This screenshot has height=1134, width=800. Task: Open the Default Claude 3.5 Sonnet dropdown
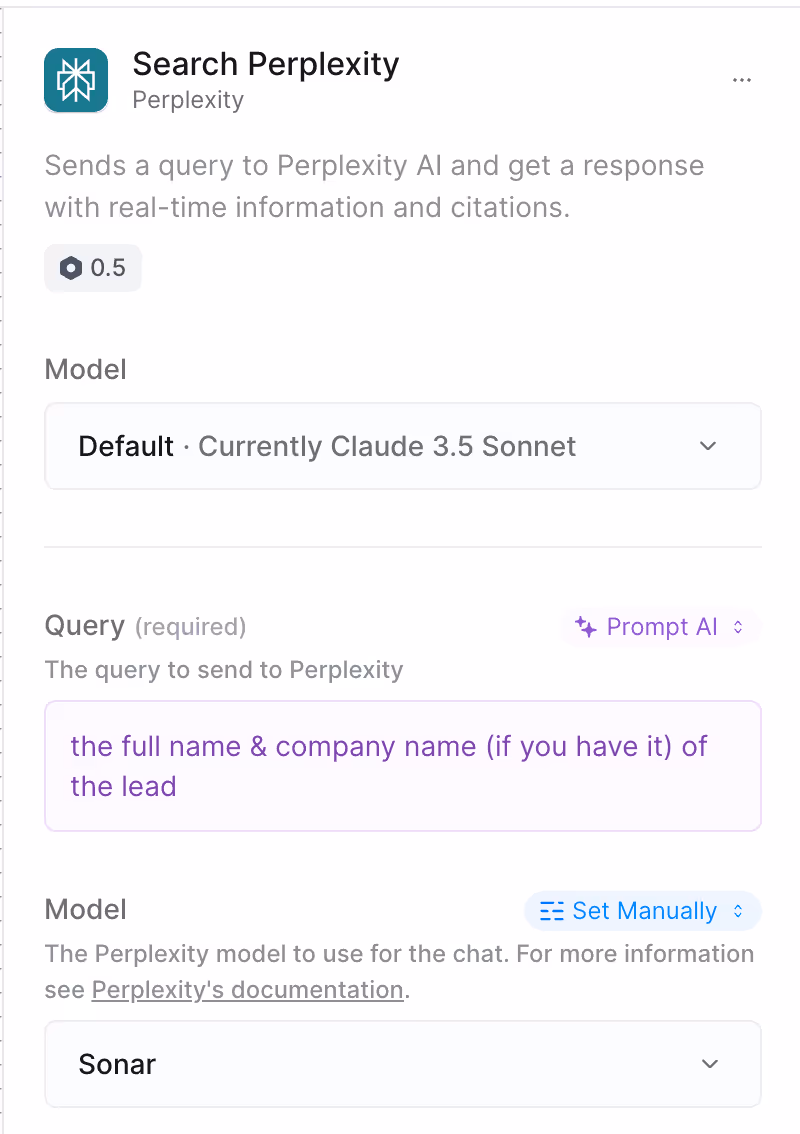[403, 446]
